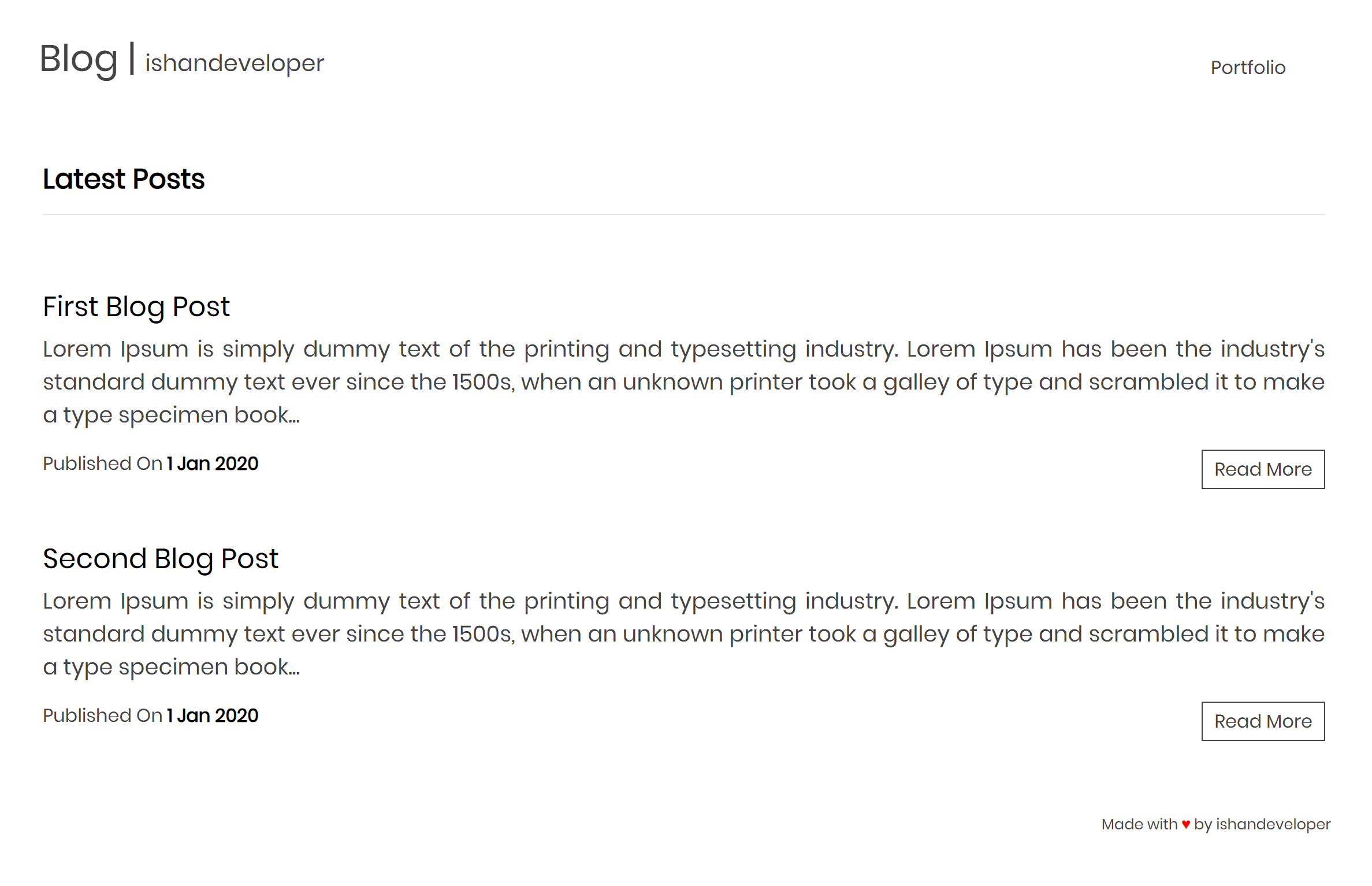Click the Latest Posts heading
Screen dimensions: 1372x886
click(124, 179)
